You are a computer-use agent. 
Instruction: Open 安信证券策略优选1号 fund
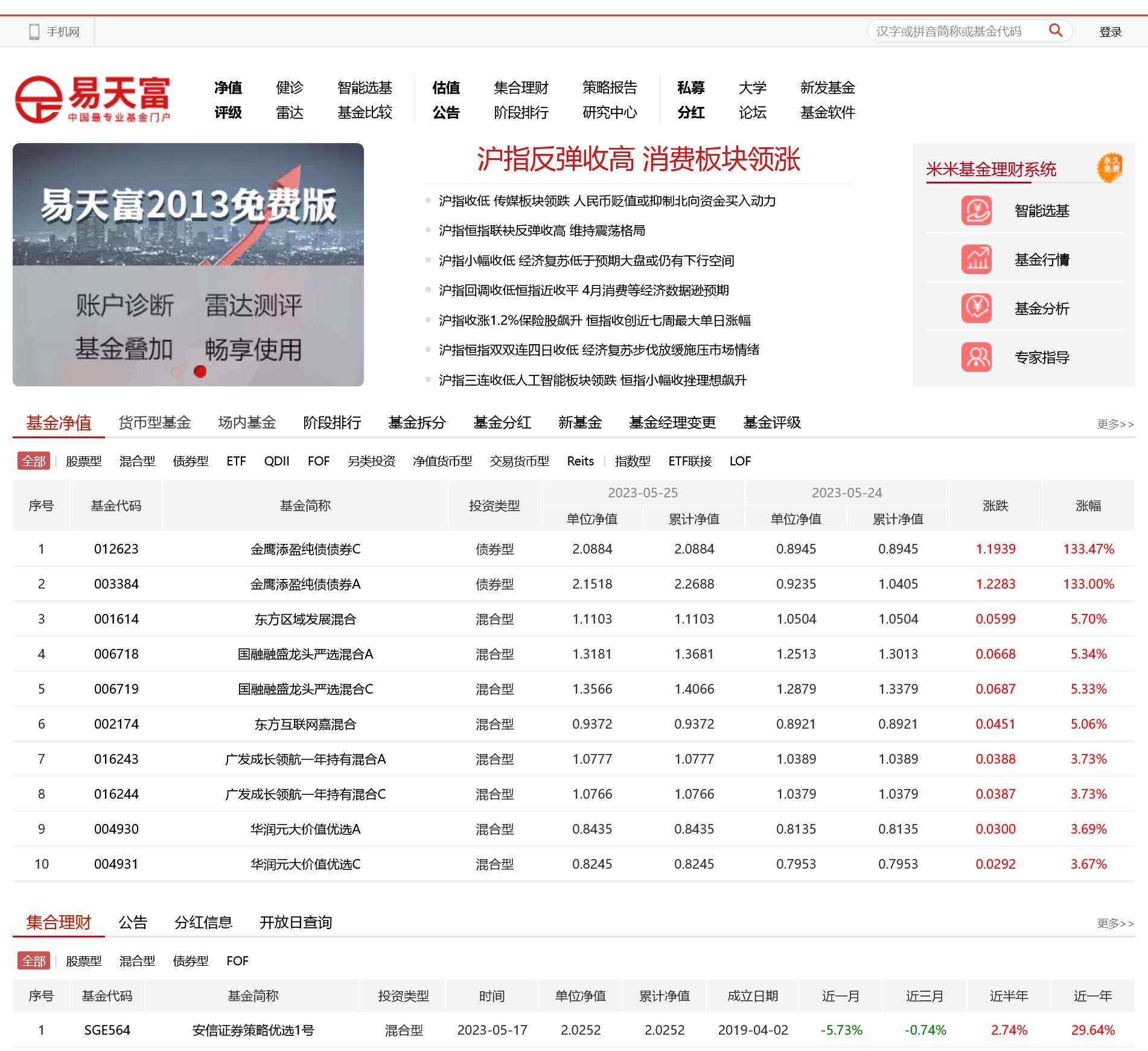coord(254,1030)
